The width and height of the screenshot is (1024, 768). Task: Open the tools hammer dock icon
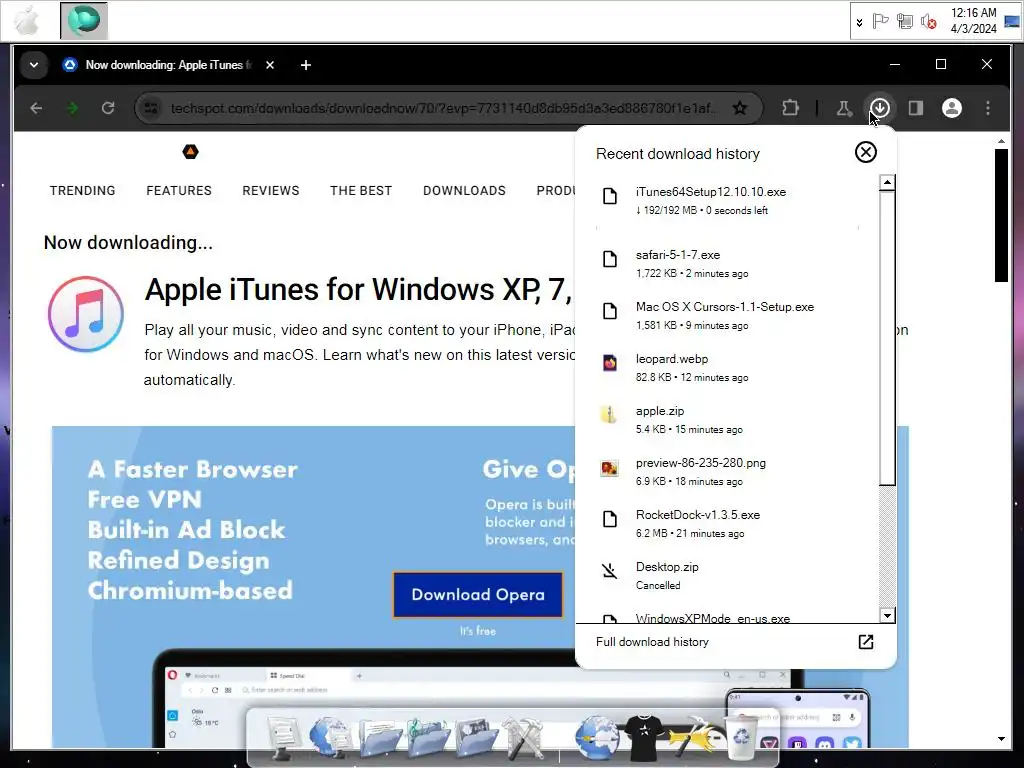point(523,738)
